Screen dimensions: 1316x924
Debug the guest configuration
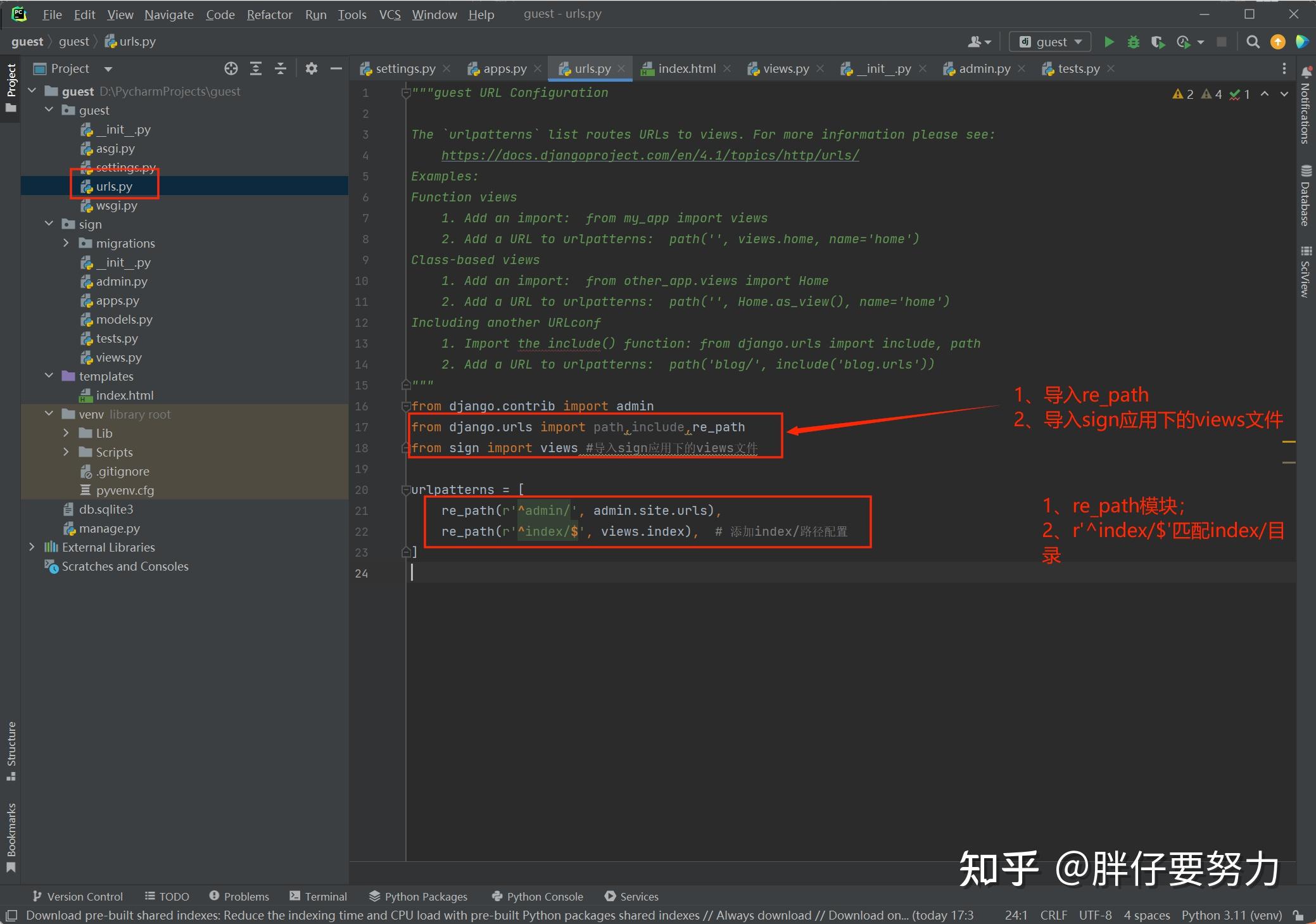click(x=1133, y=42)
